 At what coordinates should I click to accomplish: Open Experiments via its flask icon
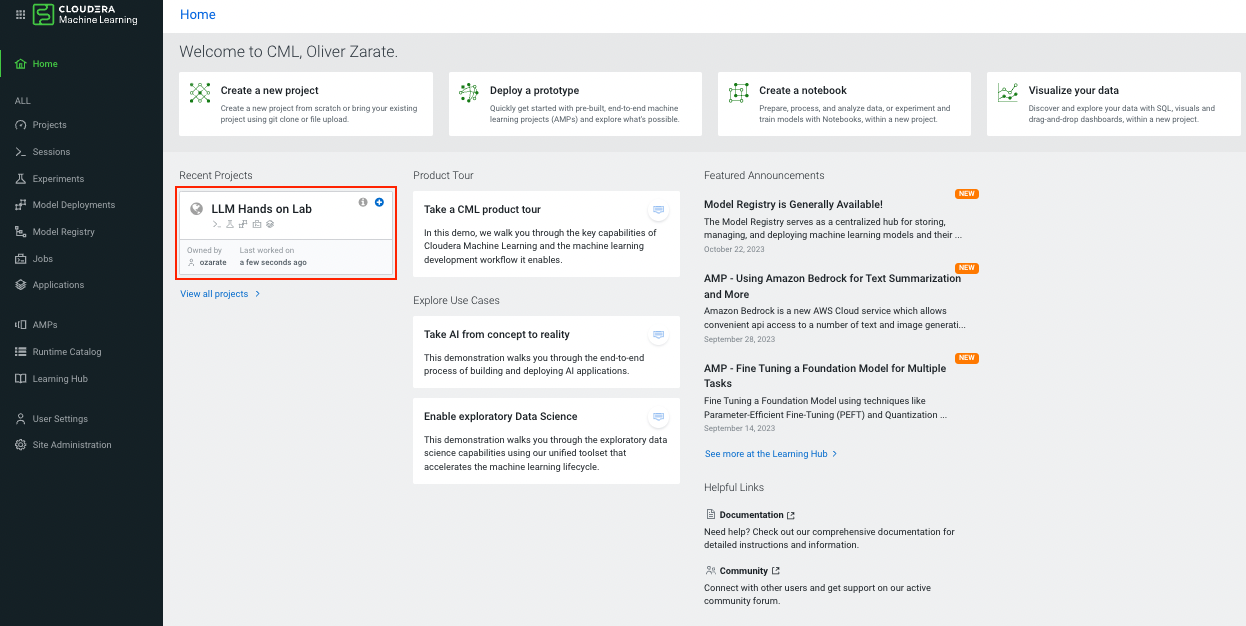(21, 179)
